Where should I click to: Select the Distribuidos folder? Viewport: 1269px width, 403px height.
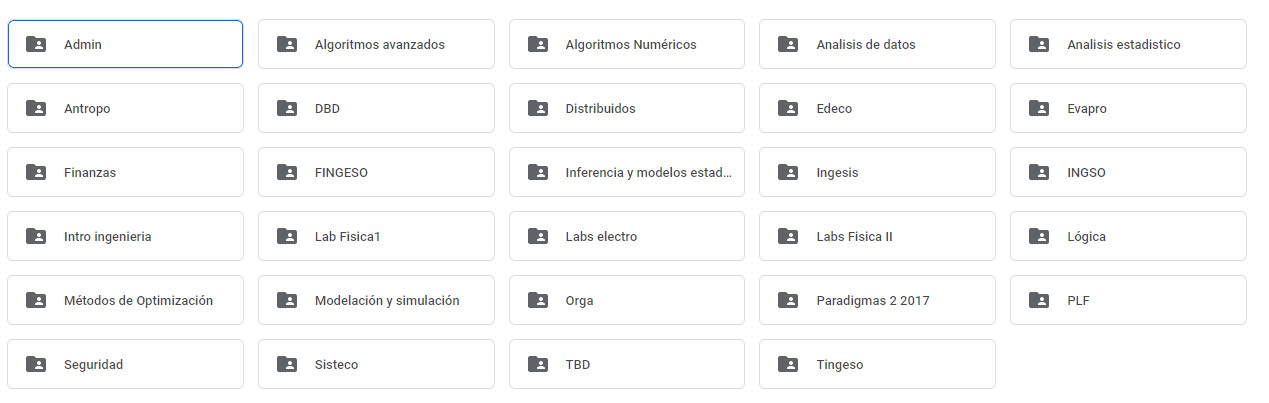pyautogui.click(x=627, y=108)
